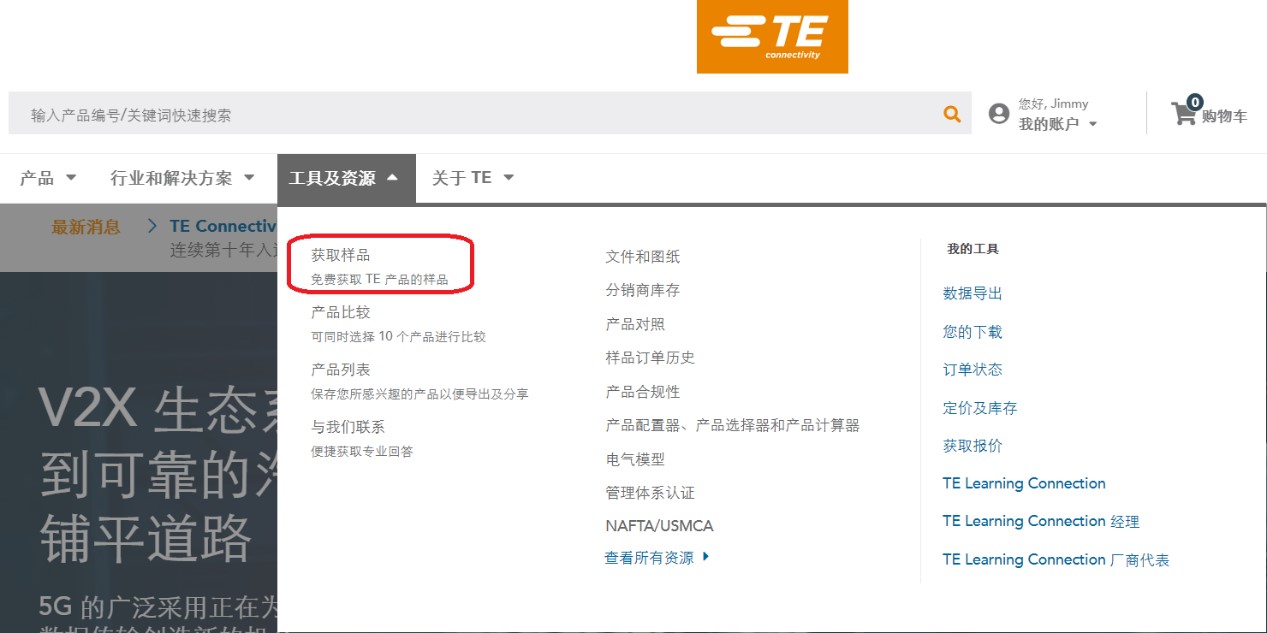Open 样品订单历史 link
The width and height of the screenshot is (1267, 633).
tap(650, 357)
